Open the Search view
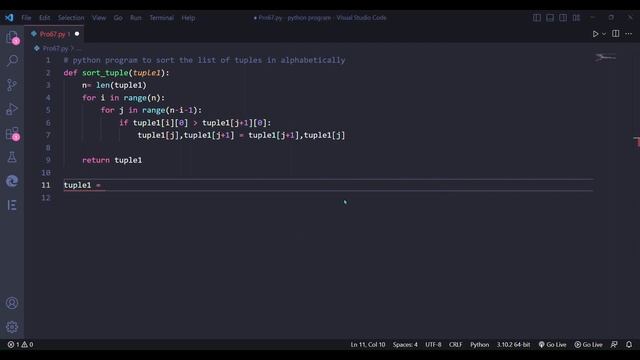640x360 pixels. coord(12,61)
